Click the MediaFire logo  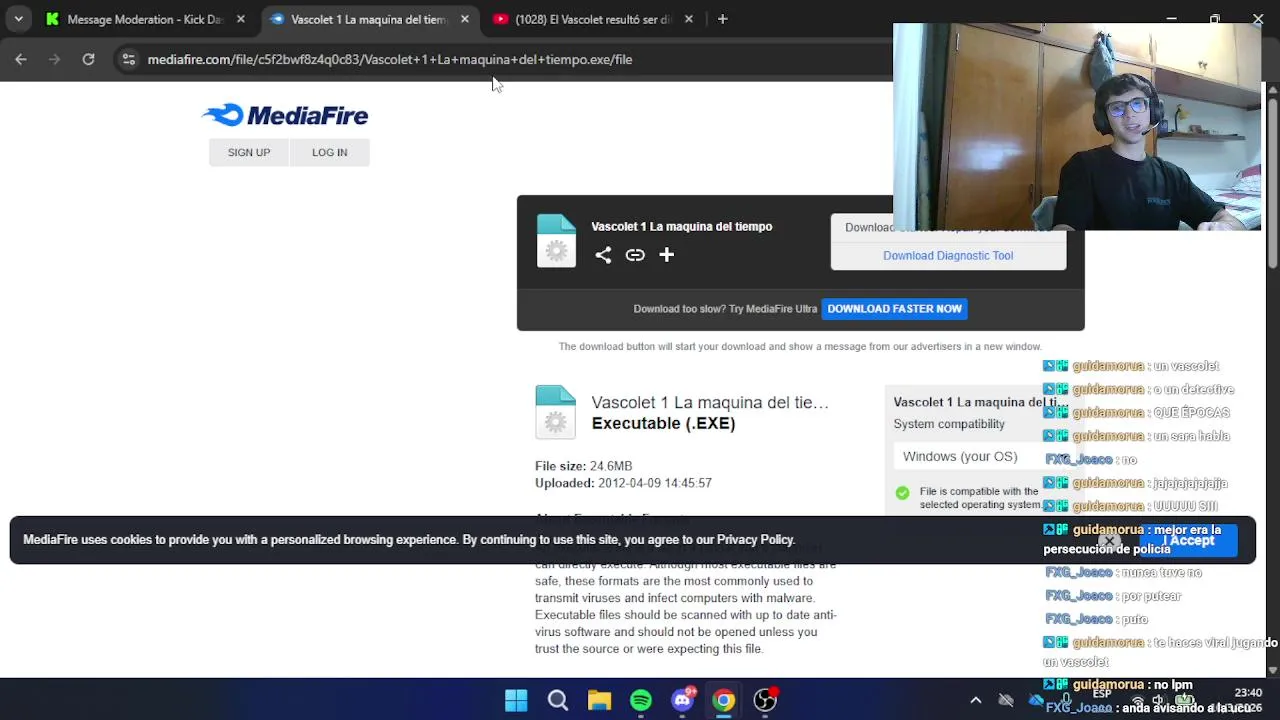point(285,115)
